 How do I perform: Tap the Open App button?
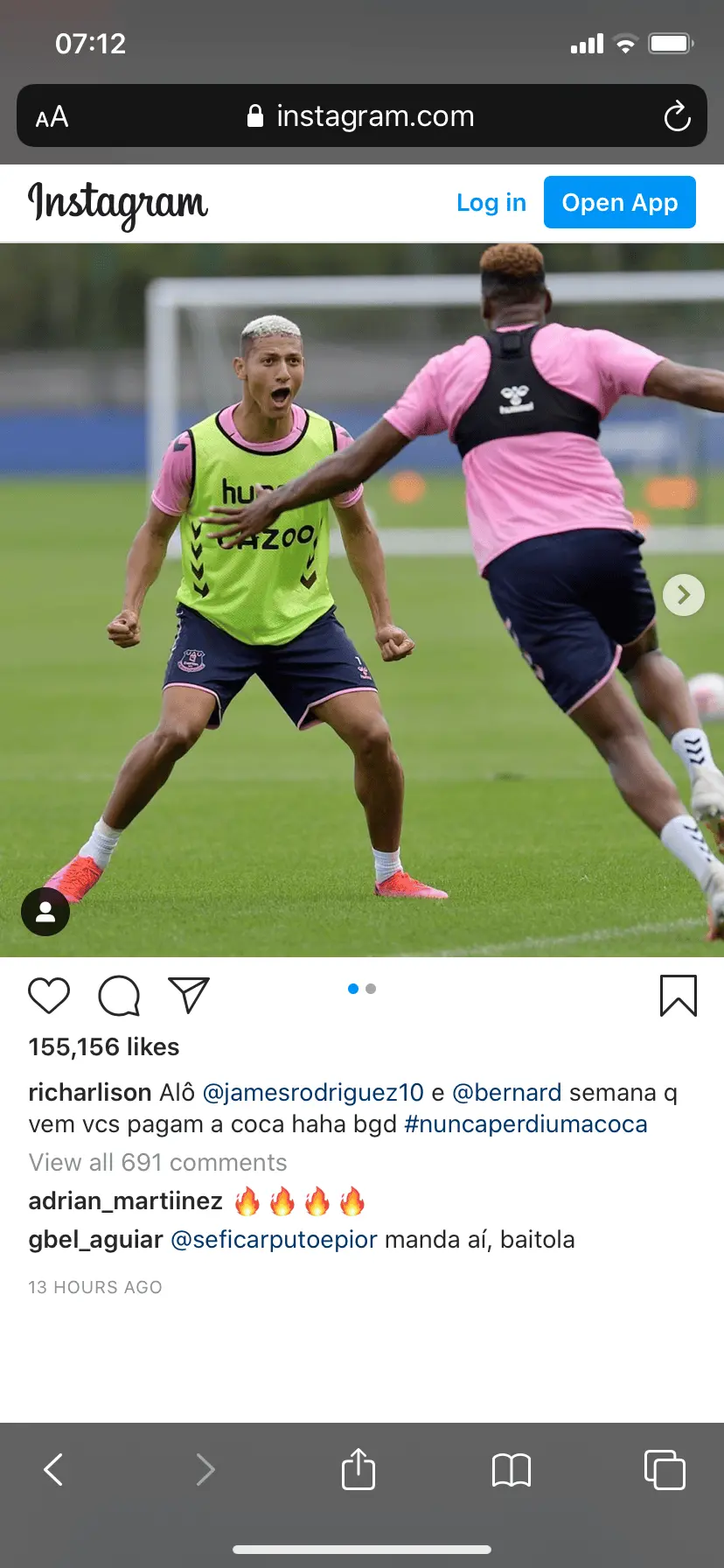tap(620, 202)
